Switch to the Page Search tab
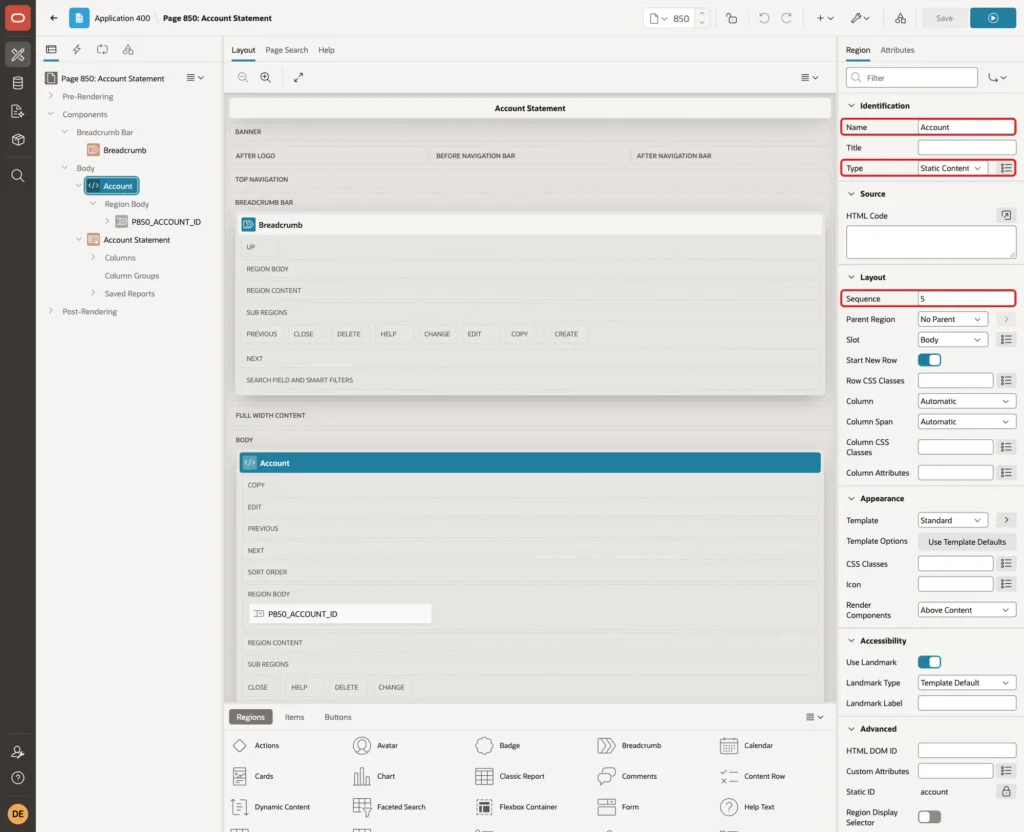This screenshot has width=1024, height=832. [286, 50]
